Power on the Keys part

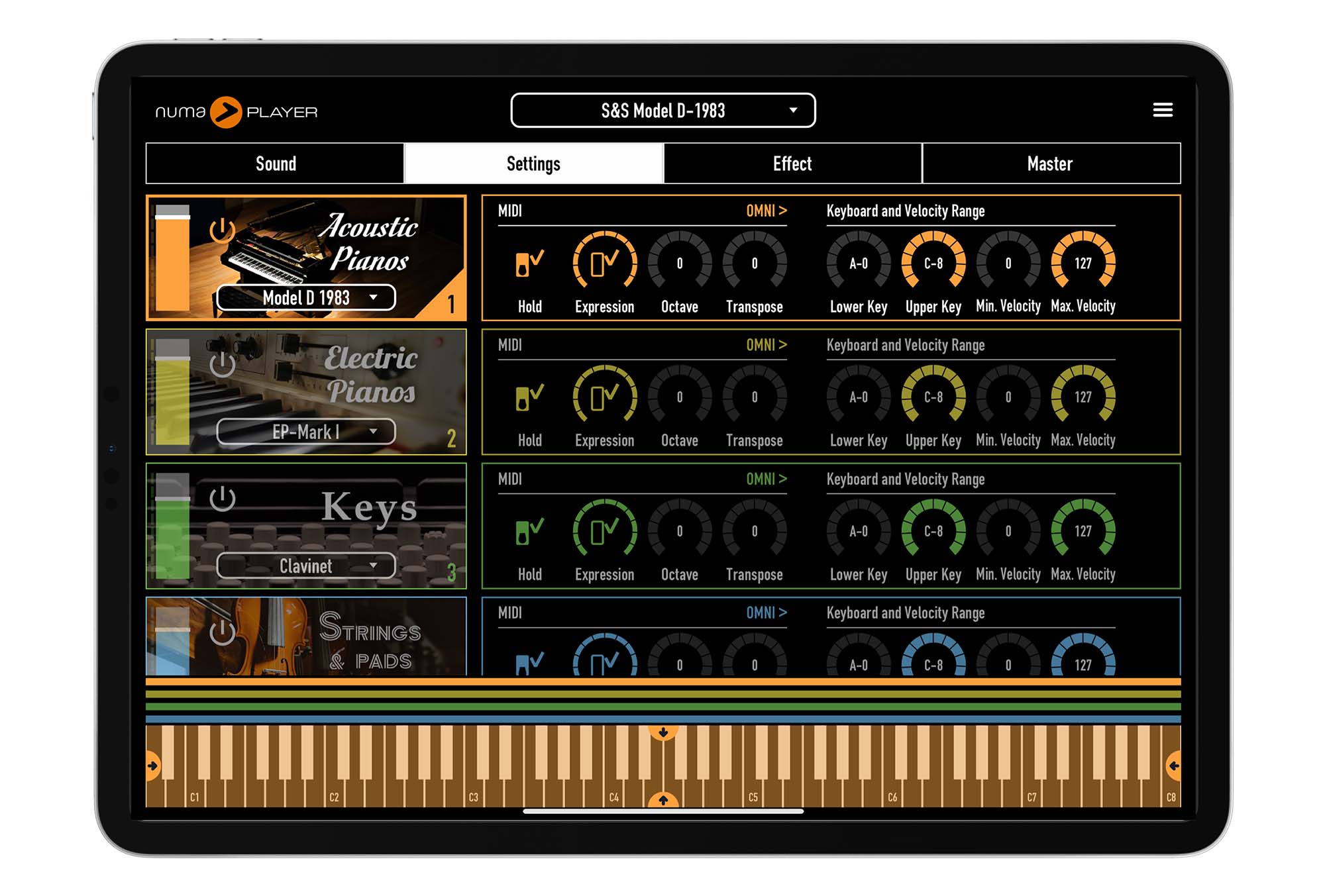pos(222,499)
